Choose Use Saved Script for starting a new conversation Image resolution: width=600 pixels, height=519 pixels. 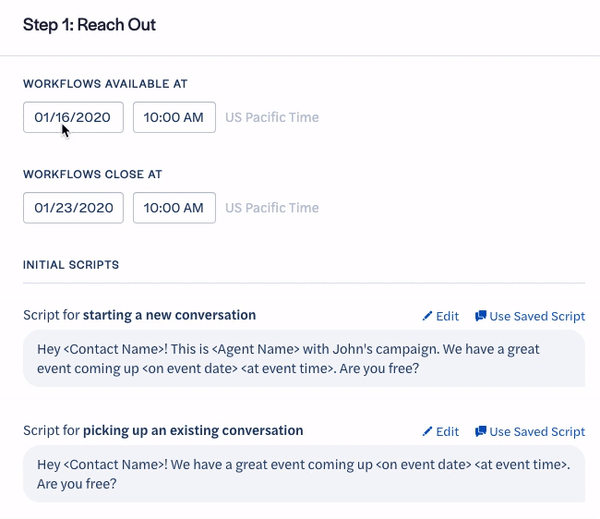pyautogui.click(x=536, y=316)
